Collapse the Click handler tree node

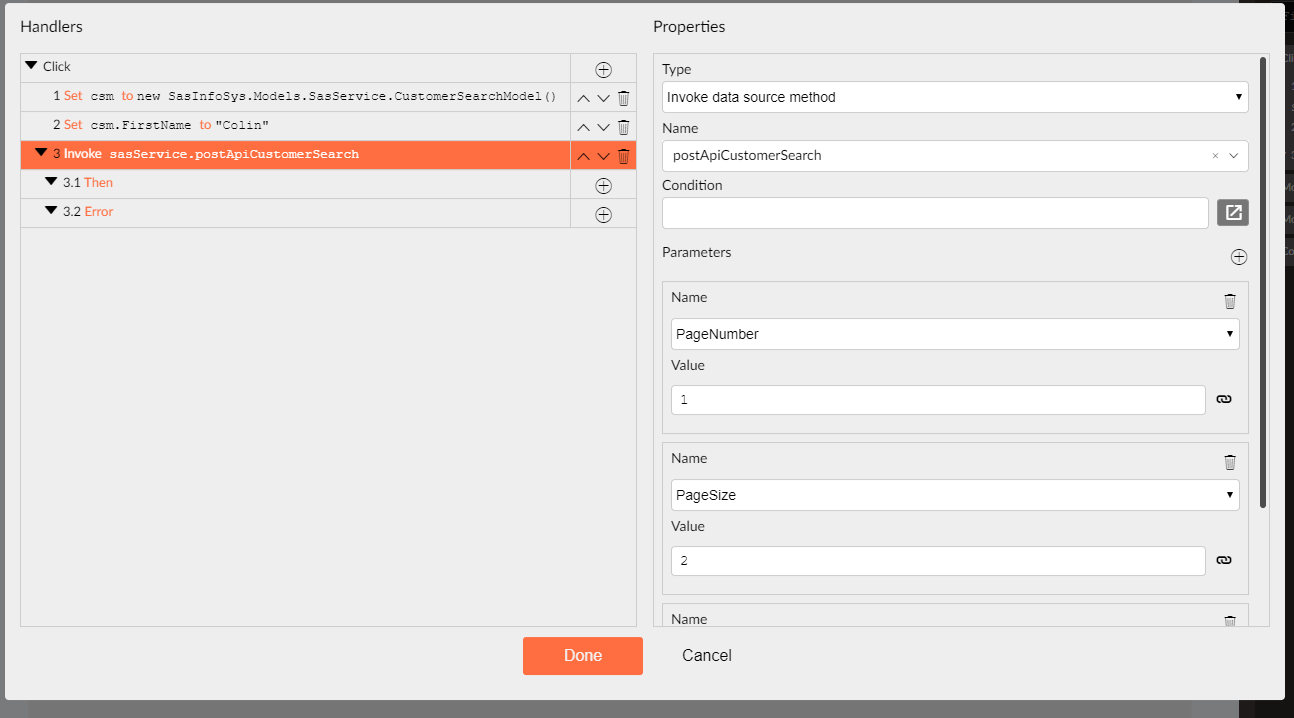31,66
